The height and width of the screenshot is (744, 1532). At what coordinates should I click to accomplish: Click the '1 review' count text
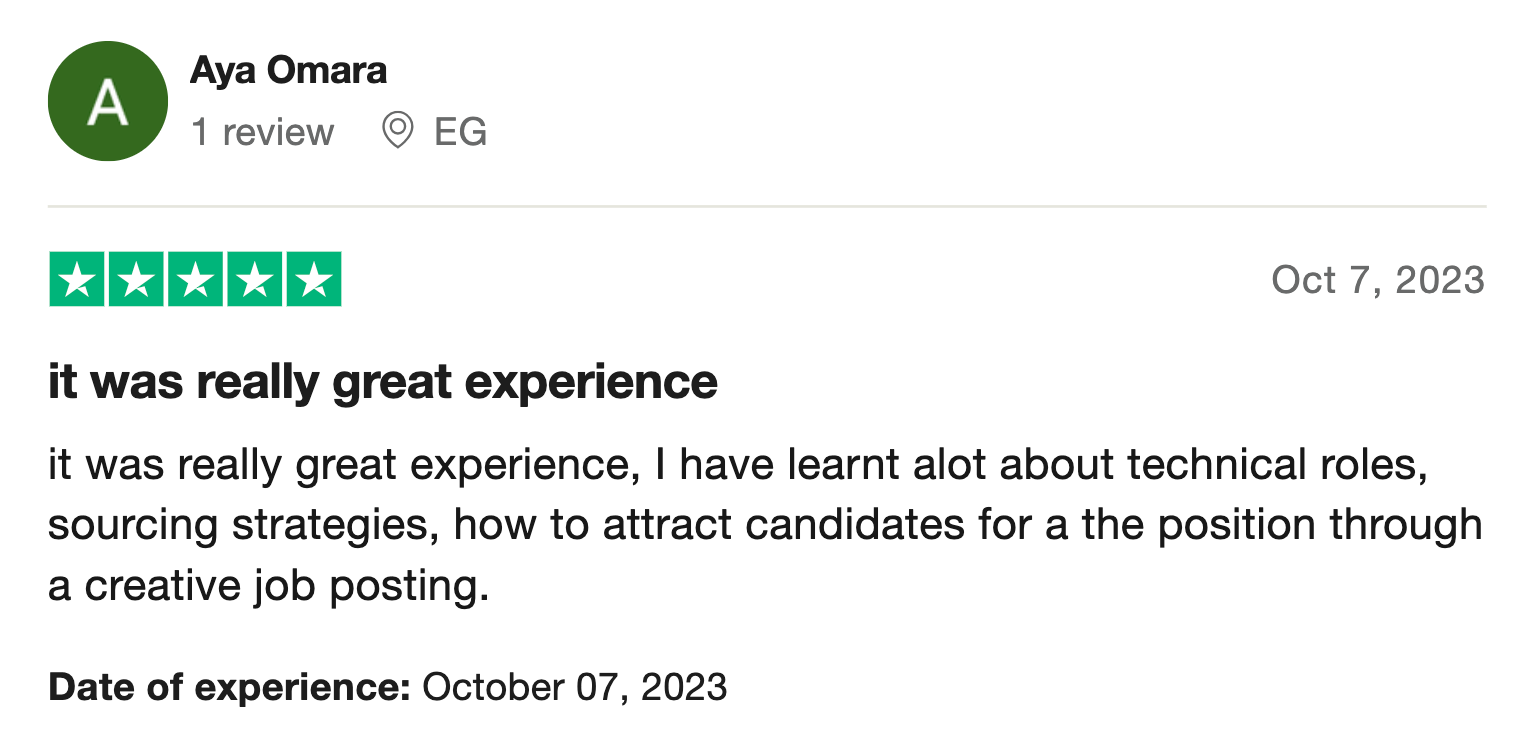pyautogui.click(x=262, y=132)
